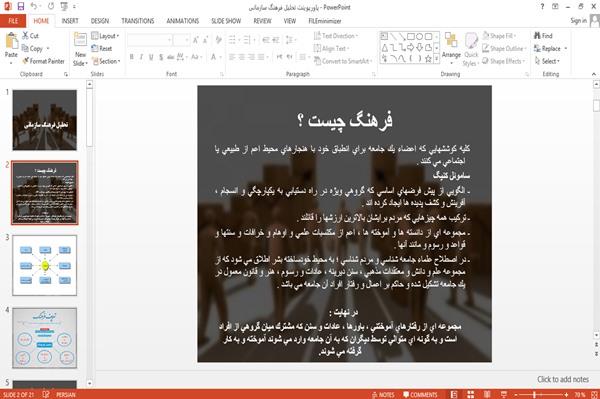Decrease font size with the smaller A icon

tap(206, 39)
